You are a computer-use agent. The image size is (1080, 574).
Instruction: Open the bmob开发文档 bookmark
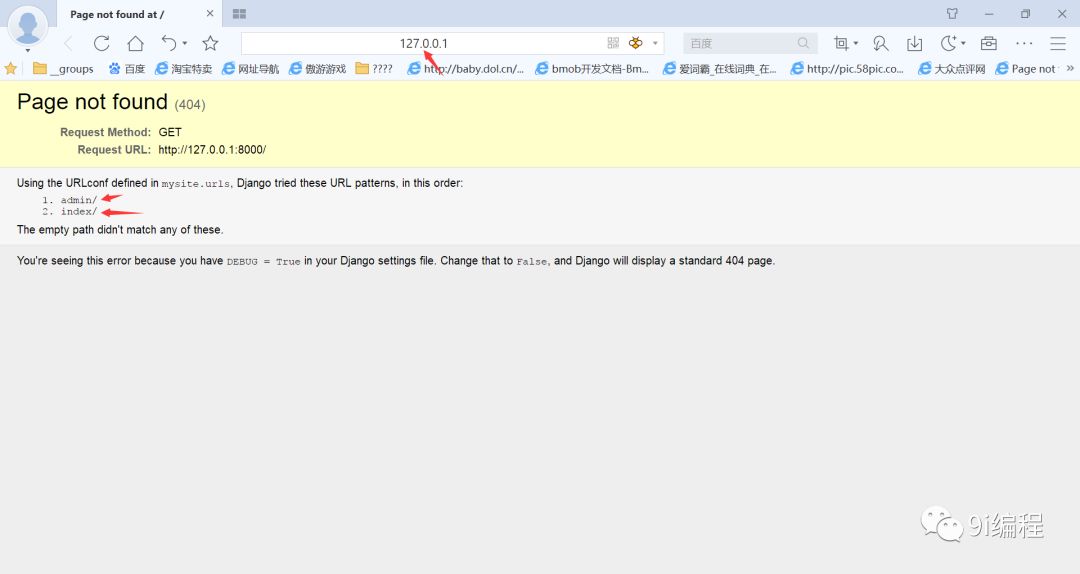tap(592, 69)
